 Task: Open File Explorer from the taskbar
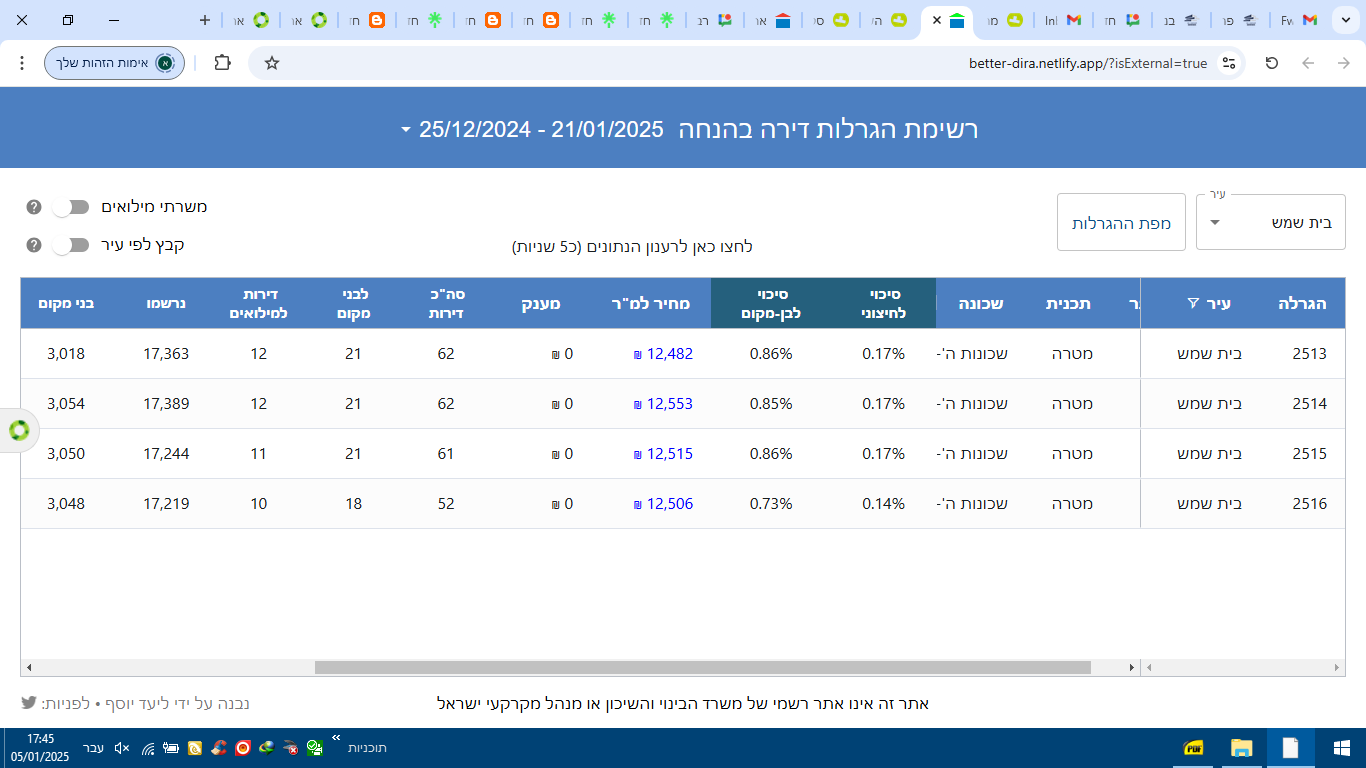pos(1242,748)
